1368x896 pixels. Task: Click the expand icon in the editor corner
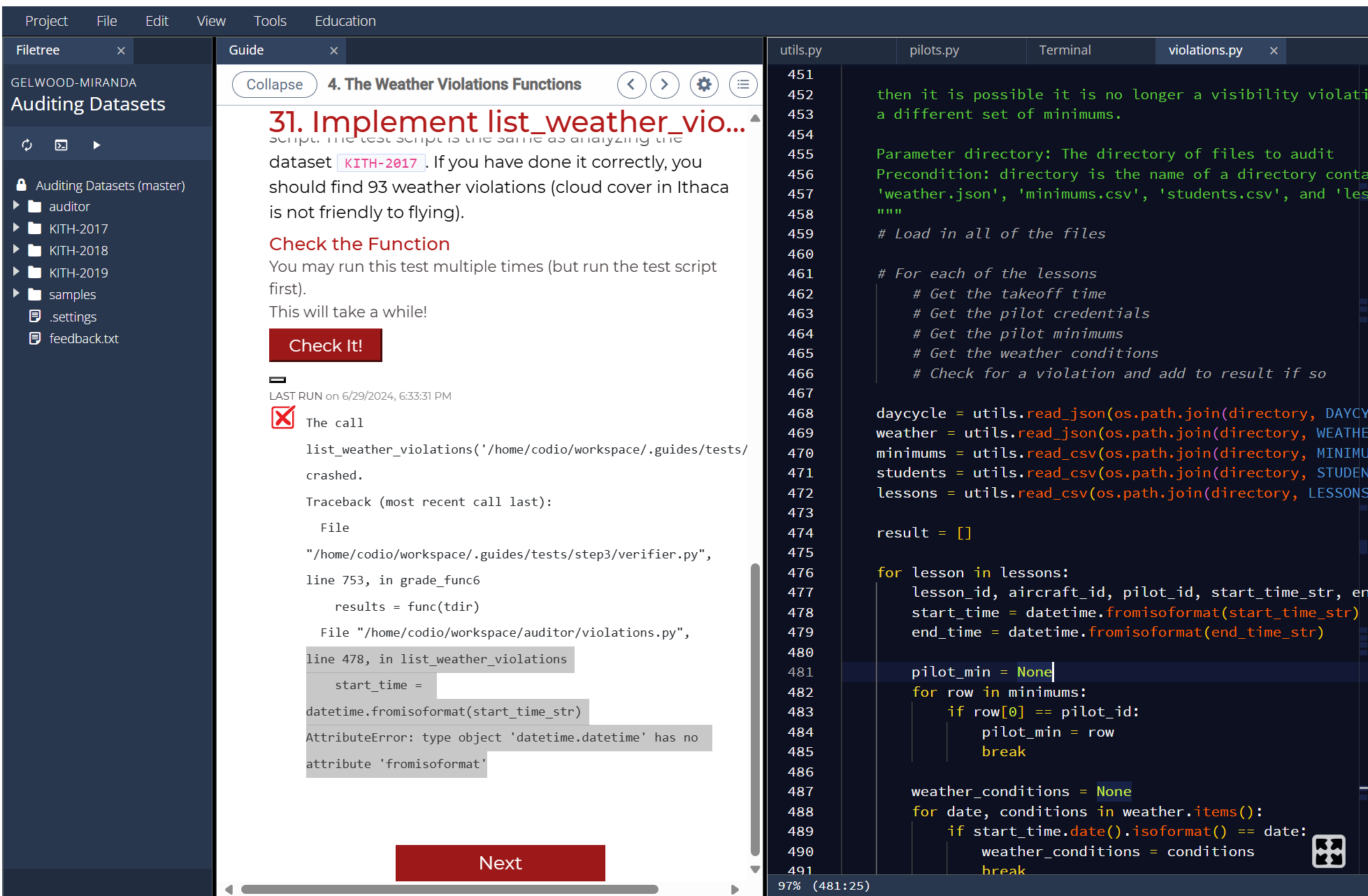click(x=1327, y=851)
